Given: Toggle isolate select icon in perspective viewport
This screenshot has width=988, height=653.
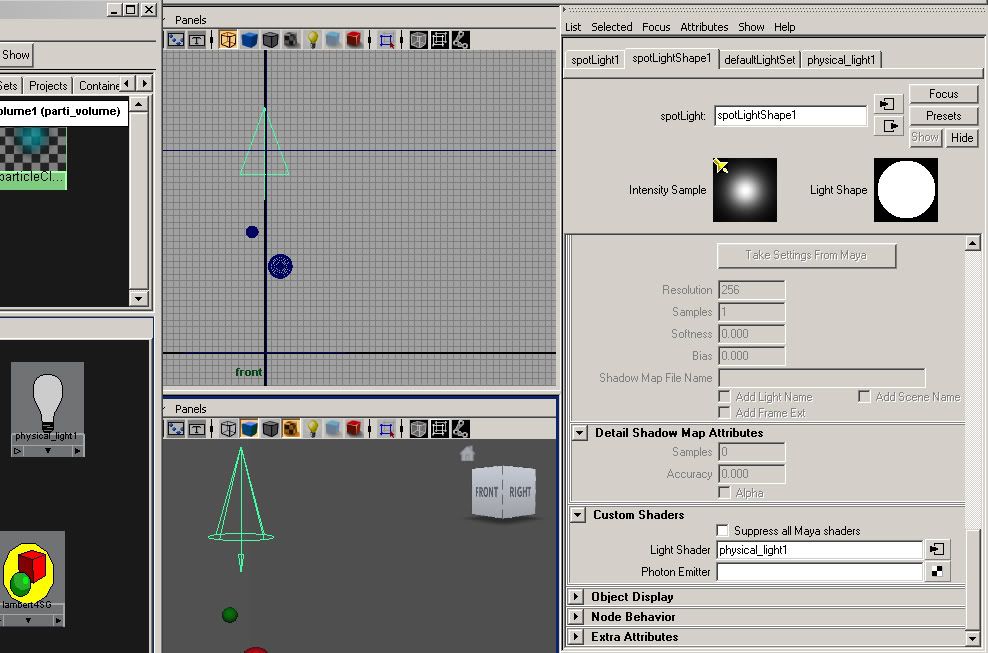Looking at the screenshot, I should tap(387, 429).
